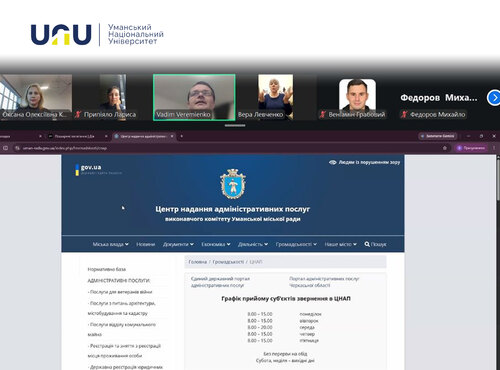
Task: Expand the Наше місто dropdown menu
Action: pos(340,244)
